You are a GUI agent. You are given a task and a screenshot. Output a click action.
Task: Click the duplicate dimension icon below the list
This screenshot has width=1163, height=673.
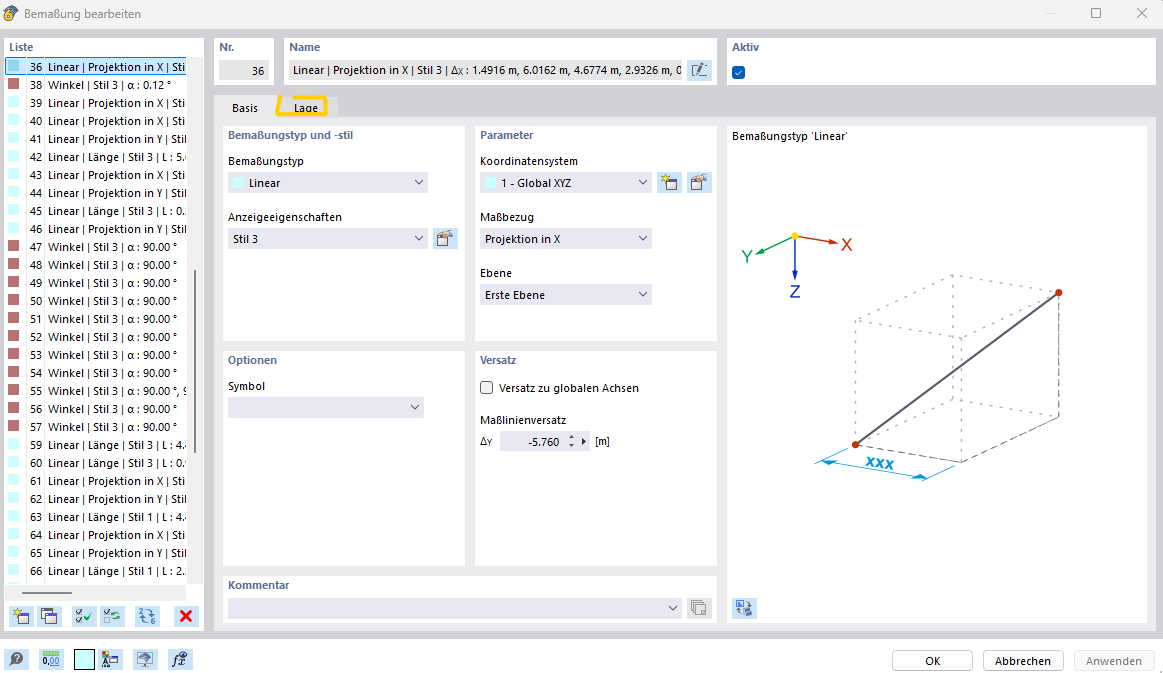click(49, 616)
